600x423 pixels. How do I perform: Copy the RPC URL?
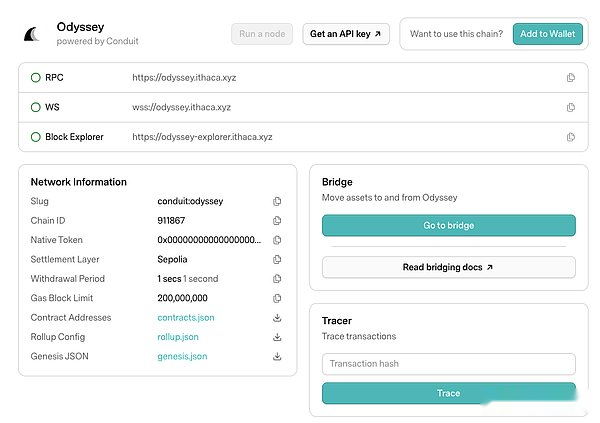(571, 77)
